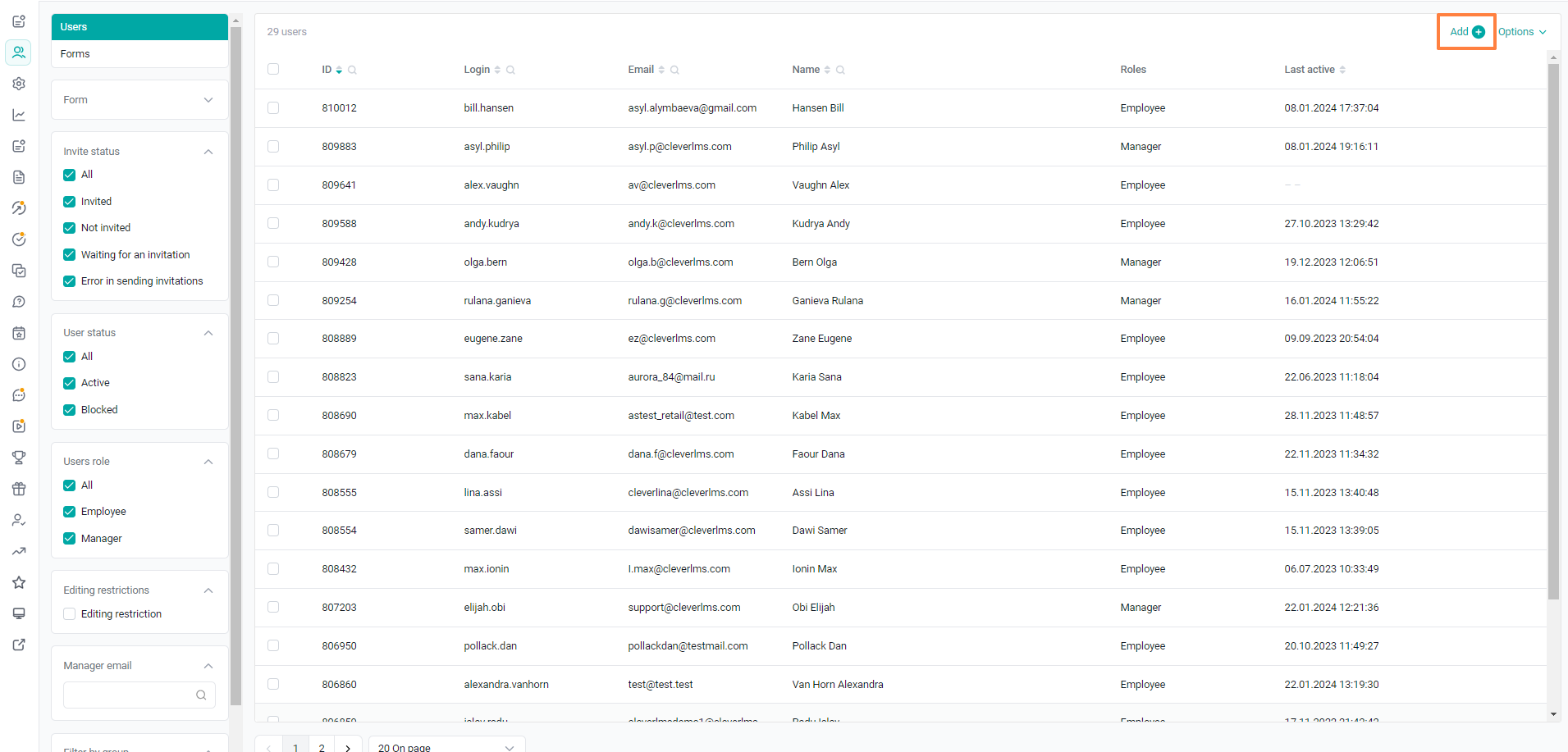Image resolution: width=1568 pixels, height=752 pixels.
Task: Click the Add user button
Action: click(x=1466, y=32)
